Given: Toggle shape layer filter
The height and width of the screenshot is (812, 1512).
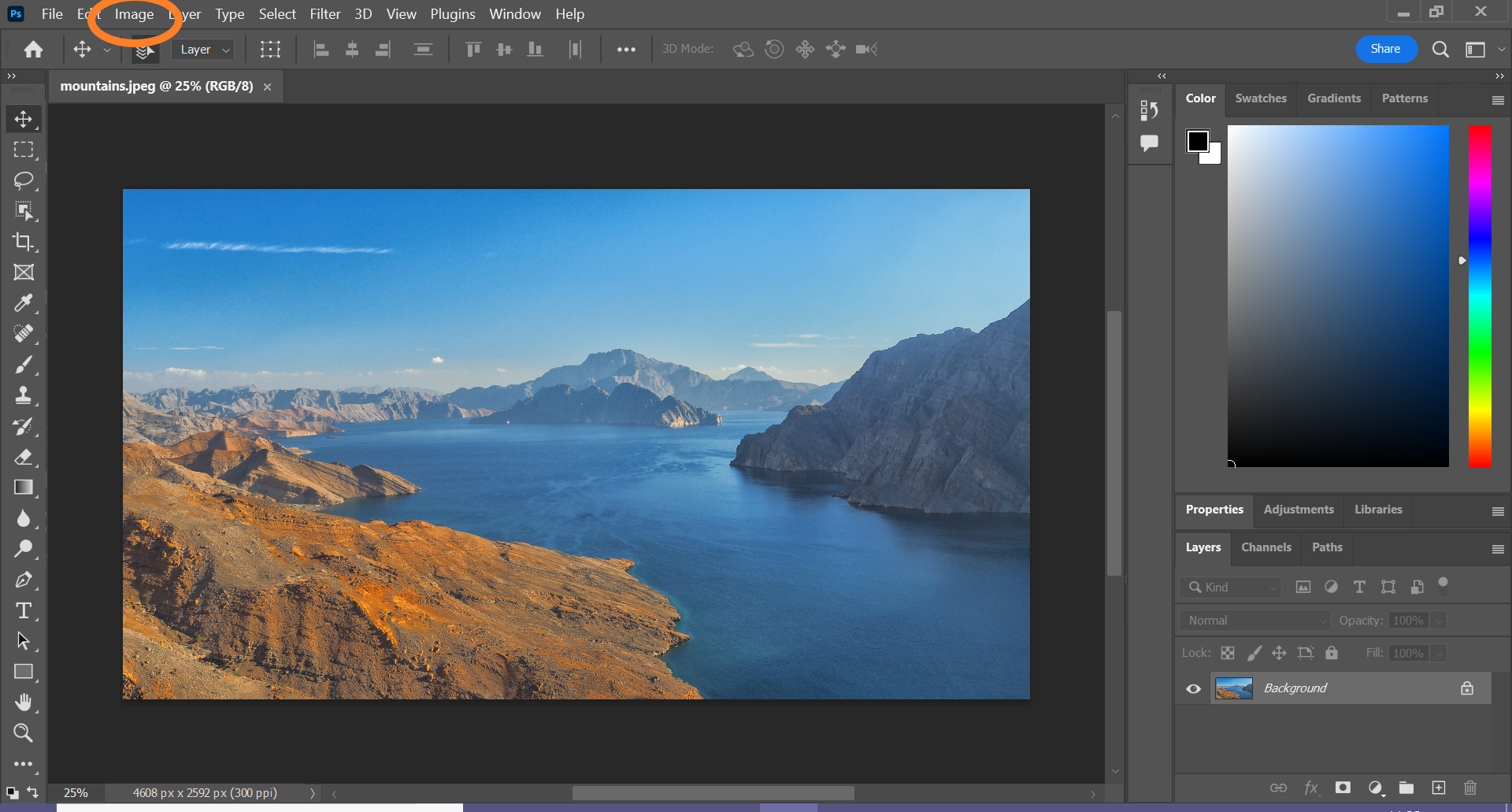Looking at the screenshot, I should pyautogui.click(x=1388, y=588).
